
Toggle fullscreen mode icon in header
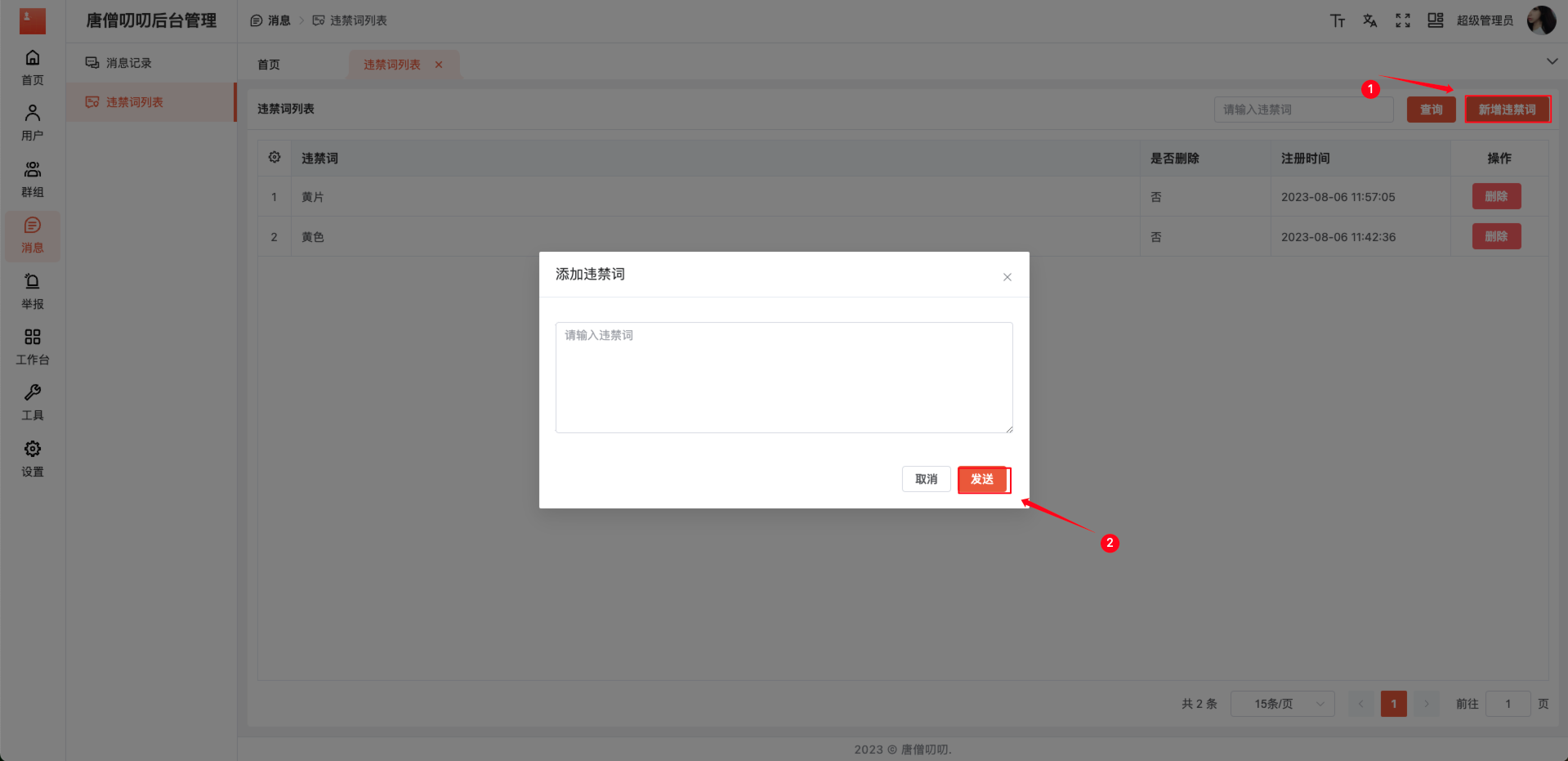point(1403,20)
